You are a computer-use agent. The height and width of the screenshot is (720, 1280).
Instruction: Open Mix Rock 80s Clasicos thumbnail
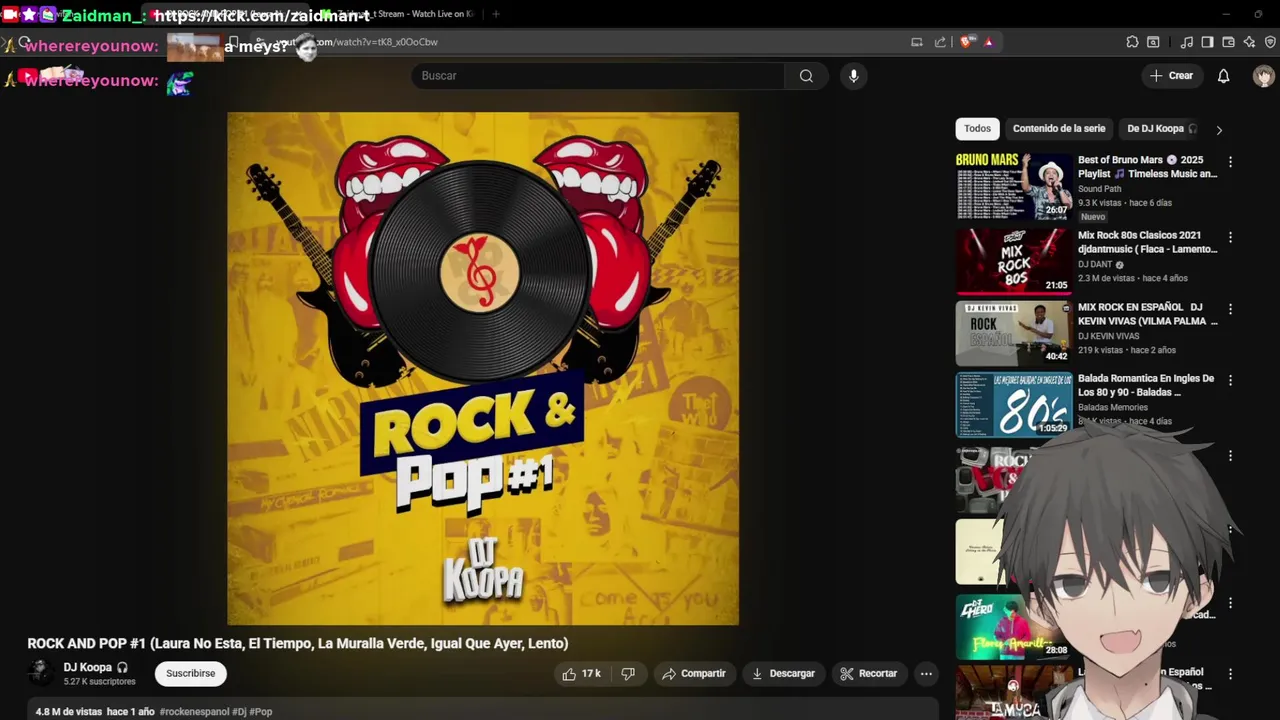pyautogui.click(x=1014, y=261)
